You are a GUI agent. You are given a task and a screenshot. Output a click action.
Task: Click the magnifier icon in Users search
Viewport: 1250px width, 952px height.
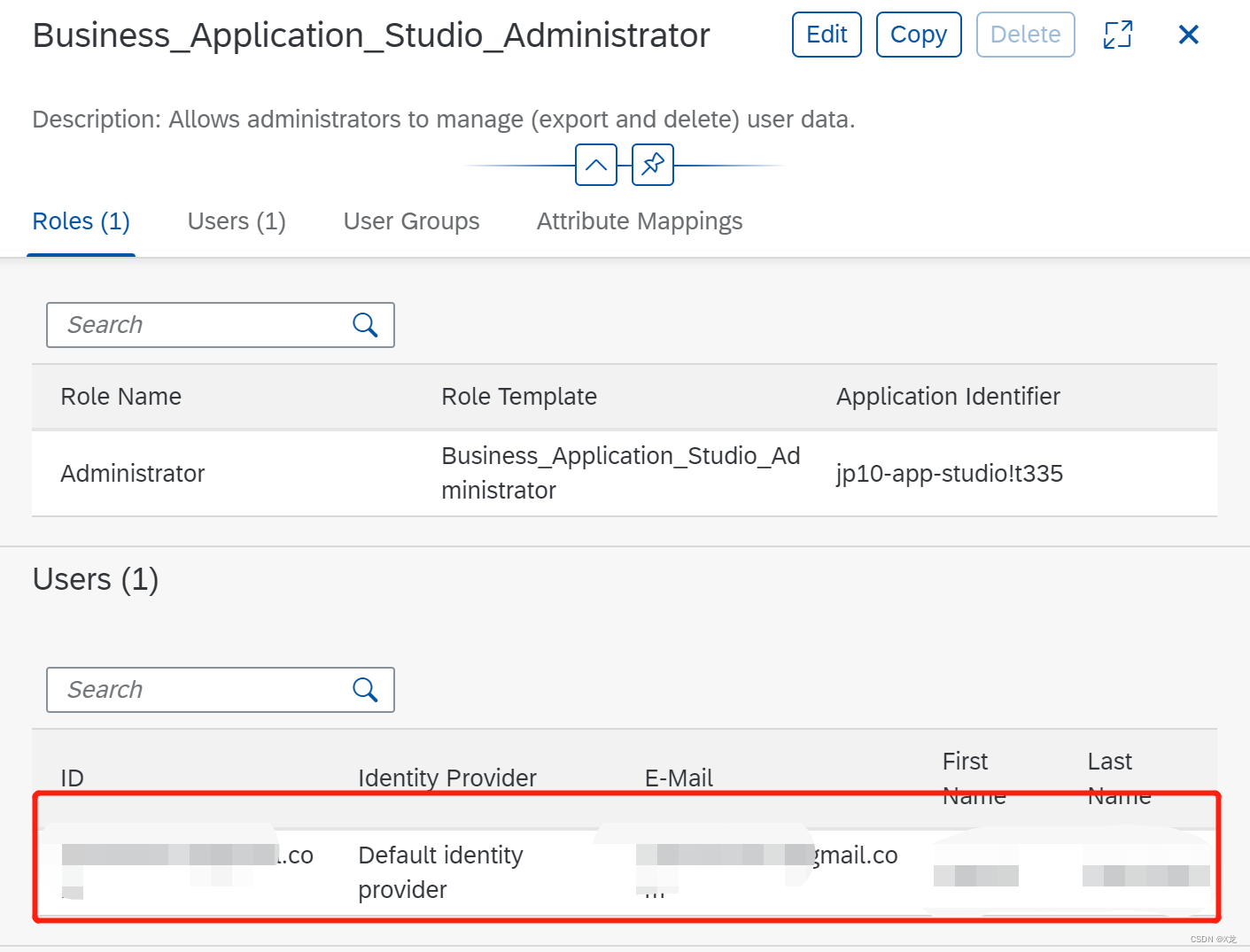(x=365, y=690)
